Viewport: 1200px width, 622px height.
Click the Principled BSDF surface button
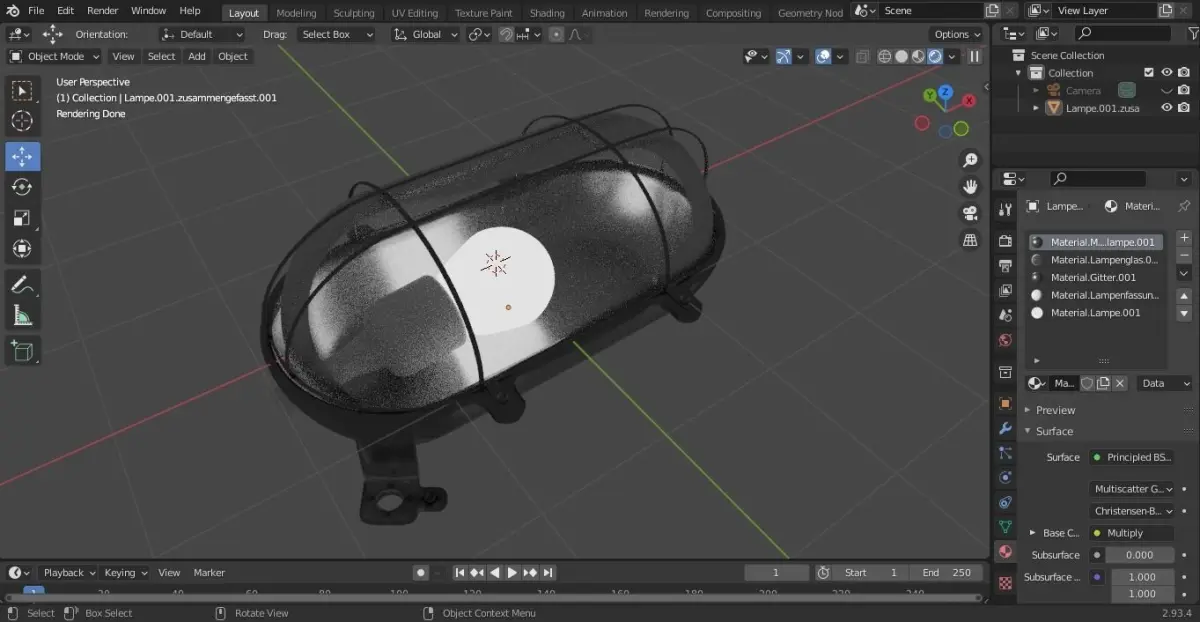[1132, 457]
